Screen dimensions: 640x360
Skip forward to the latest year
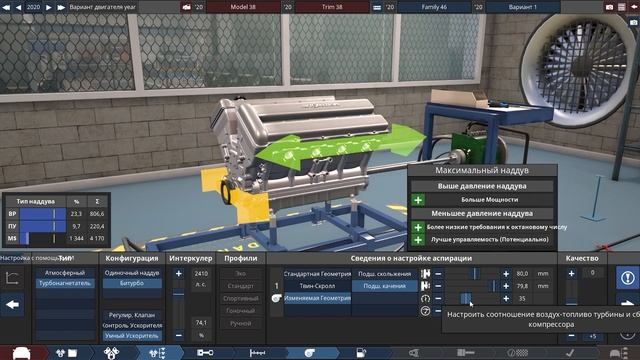click(61, 7)
